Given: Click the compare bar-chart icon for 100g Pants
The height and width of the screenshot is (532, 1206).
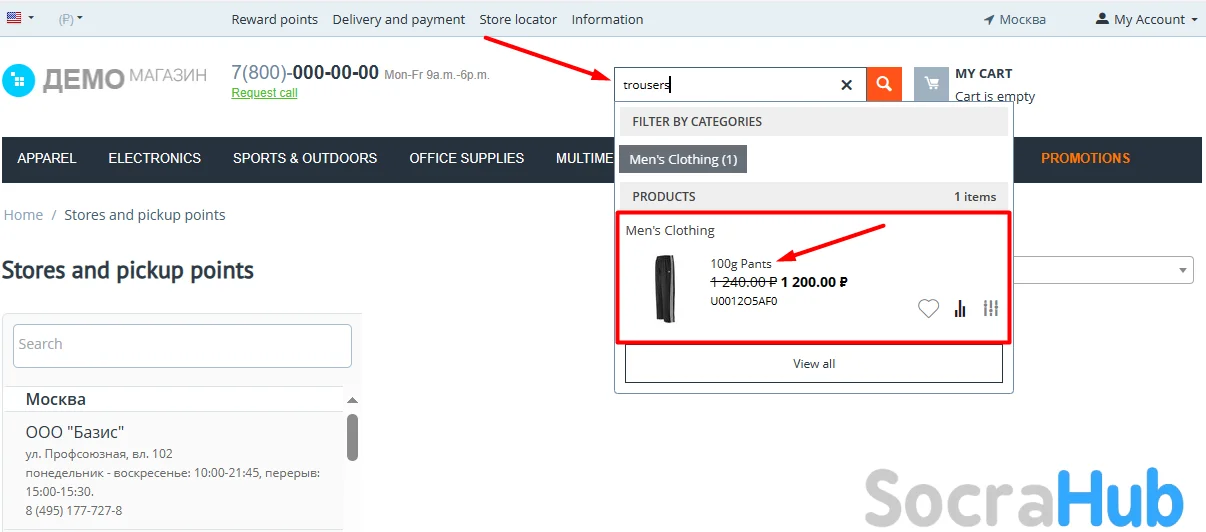Looking at the screenshot, I should (x=960, y=309).
